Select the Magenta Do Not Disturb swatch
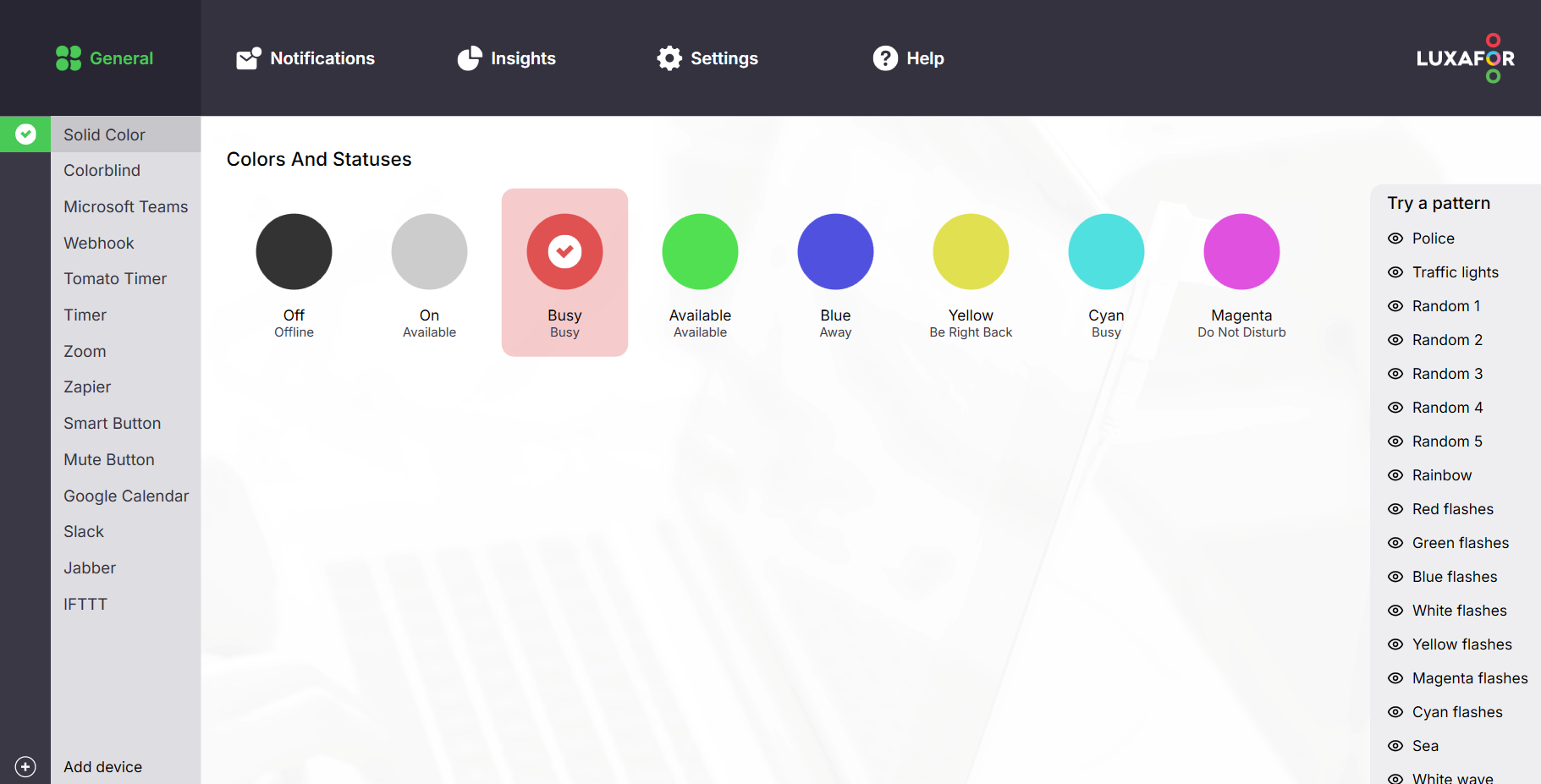This screenshot has width=1541, height=784. click(1241, 251)
